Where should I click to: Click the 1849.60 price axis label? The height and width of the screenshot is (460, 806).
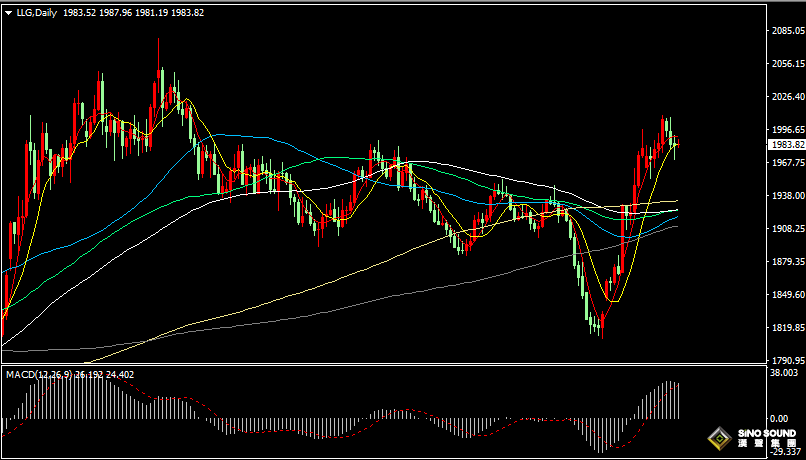788,295
